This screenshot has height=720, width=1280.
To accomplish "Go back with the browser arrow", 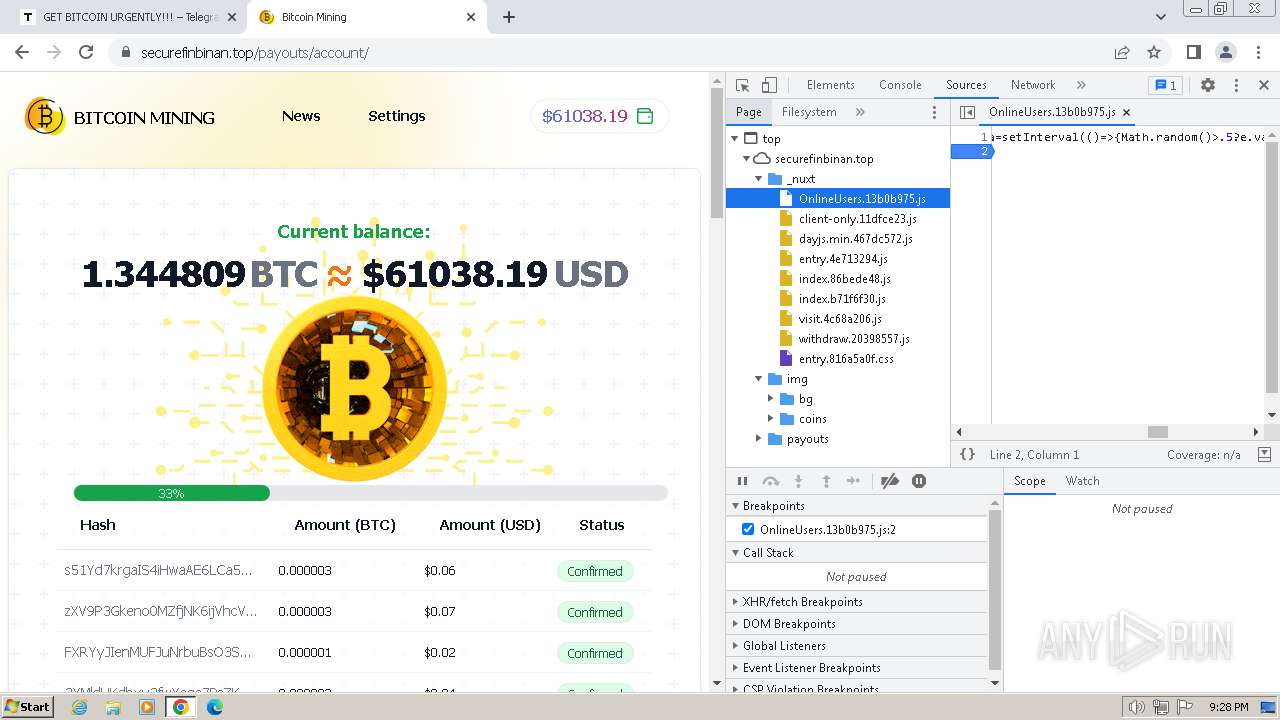I will (x=22, y=52).
